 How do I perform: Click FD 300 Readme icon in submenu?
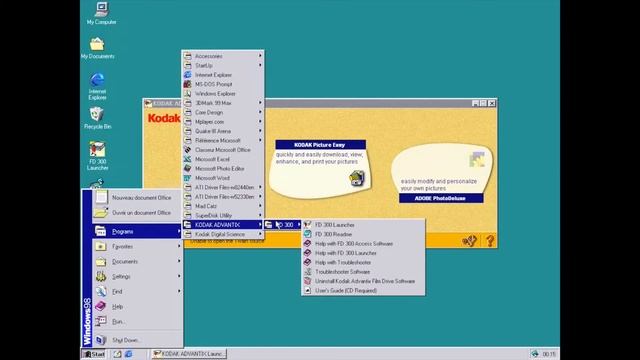pyautogui.click(x=307, y=234)
